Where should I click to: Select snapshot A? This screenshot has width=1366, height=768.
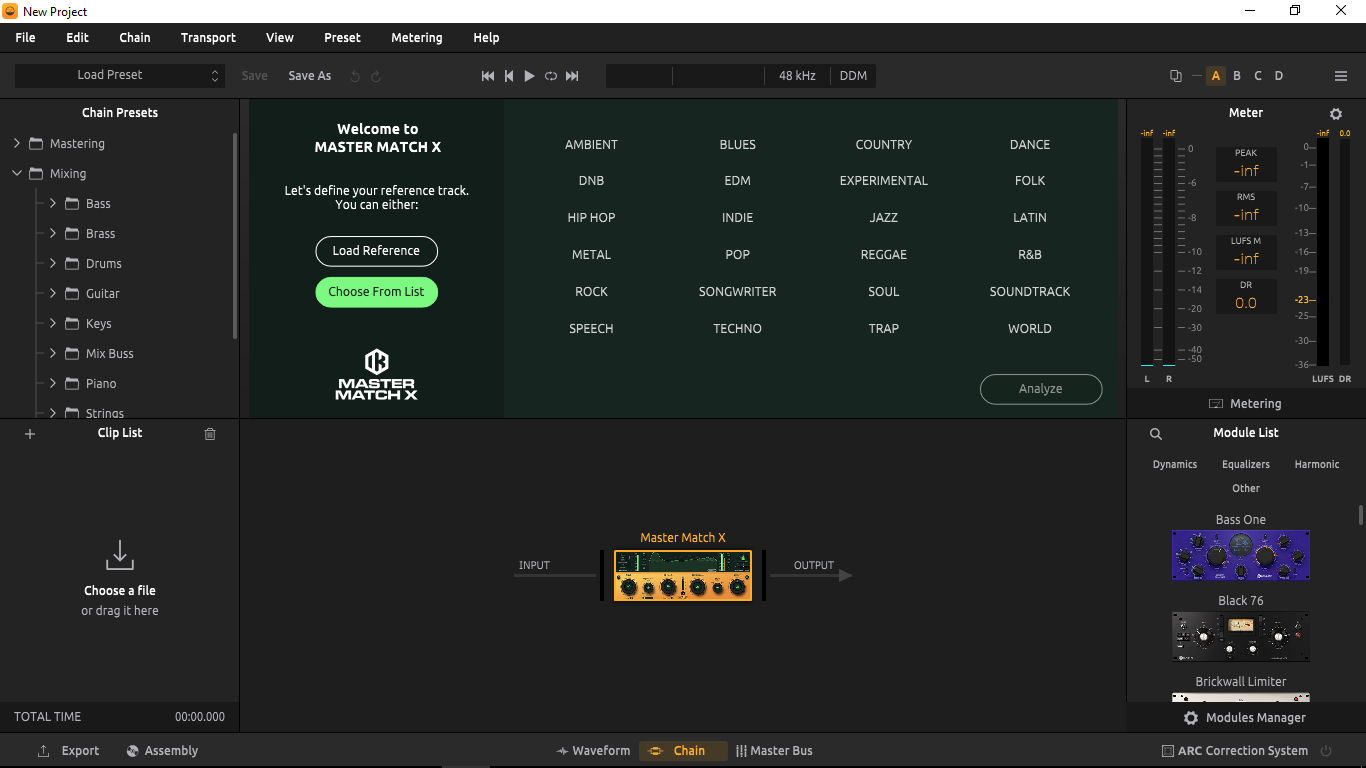tap(1216, 76)
